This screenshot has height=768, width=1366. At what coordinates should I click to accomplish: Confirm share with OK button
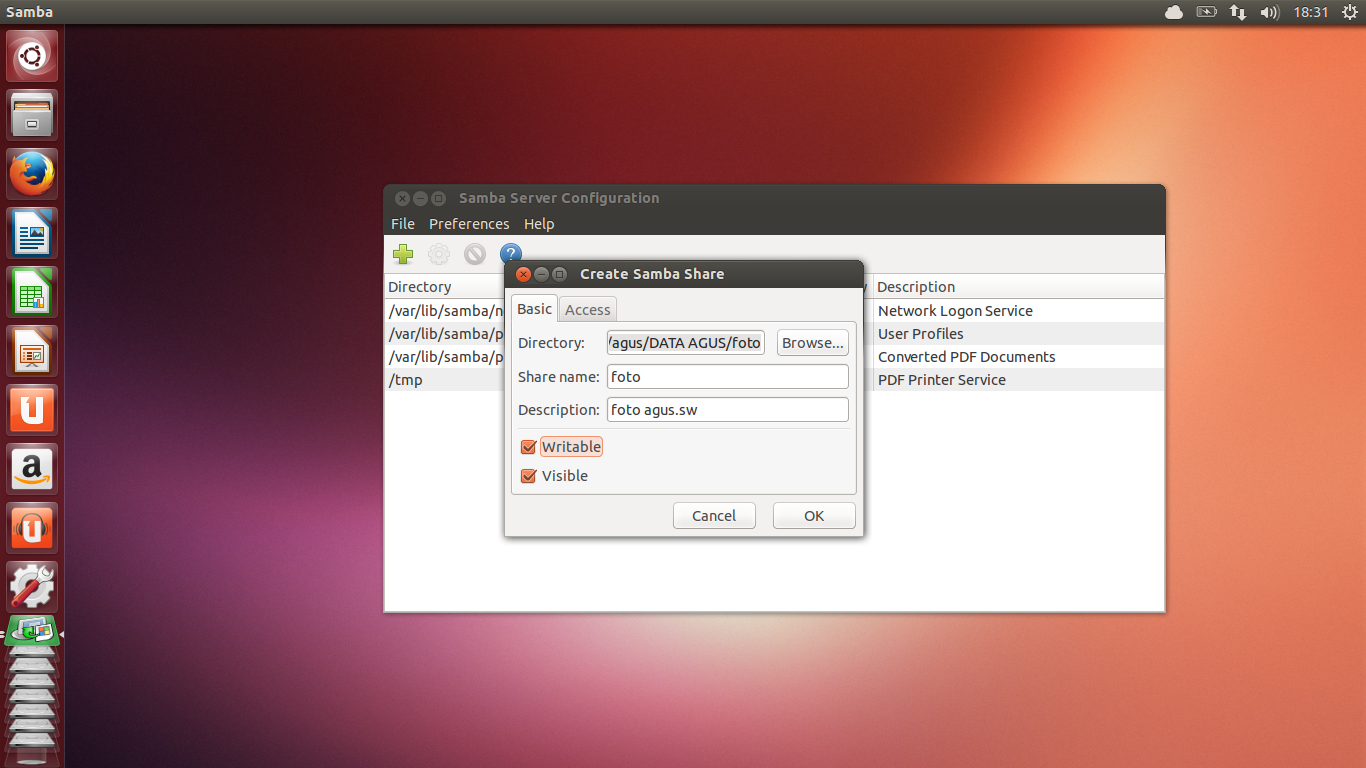[x=814, y=516]
